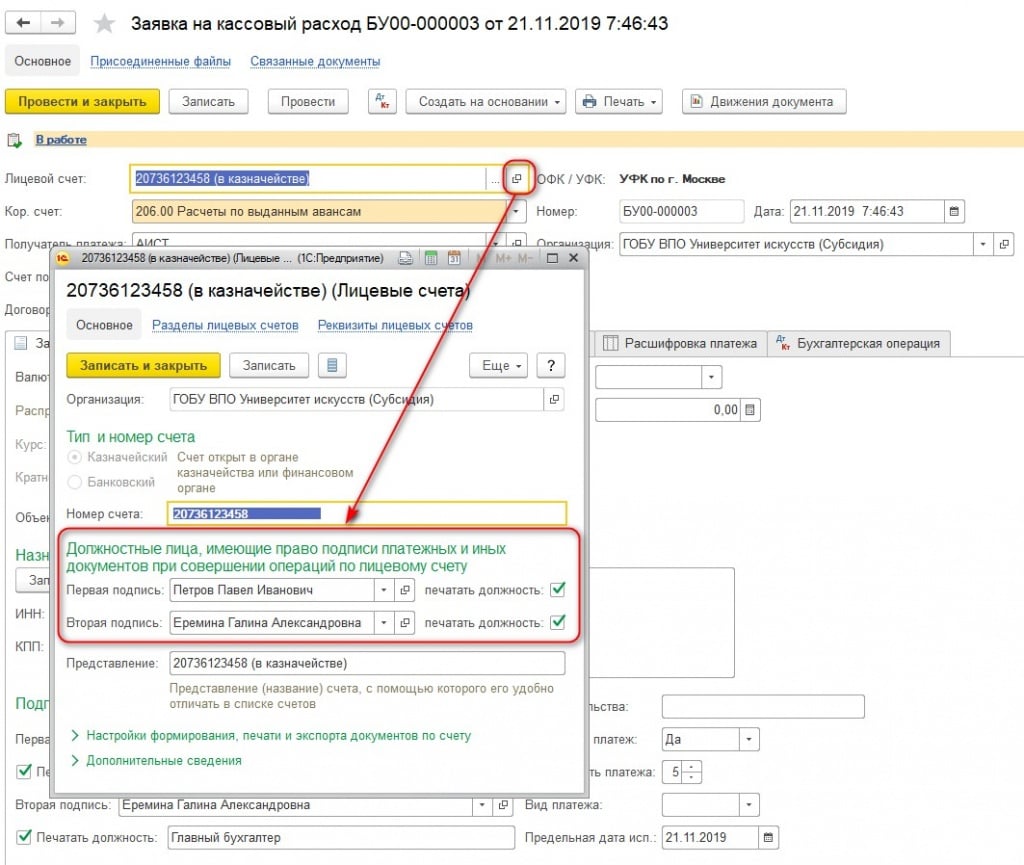Click the back navigation arrow
The image size is (1024, 865).
click(24, 23)
